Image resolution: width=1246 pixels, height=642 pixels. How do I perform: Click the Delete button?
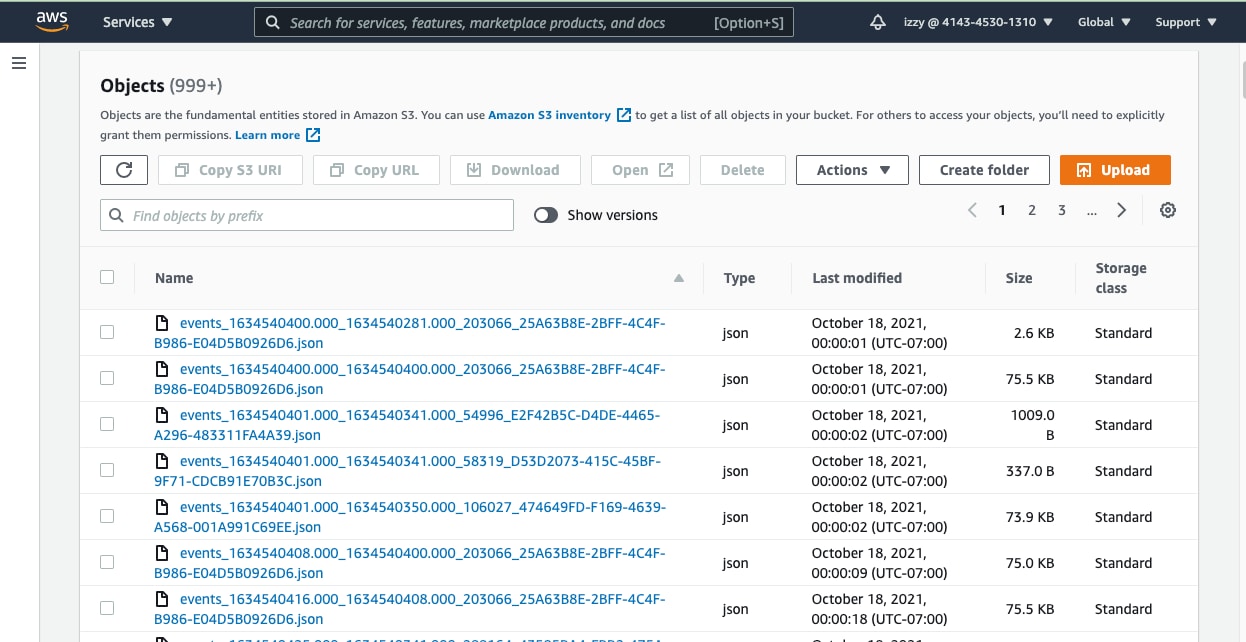pos(743,170)
